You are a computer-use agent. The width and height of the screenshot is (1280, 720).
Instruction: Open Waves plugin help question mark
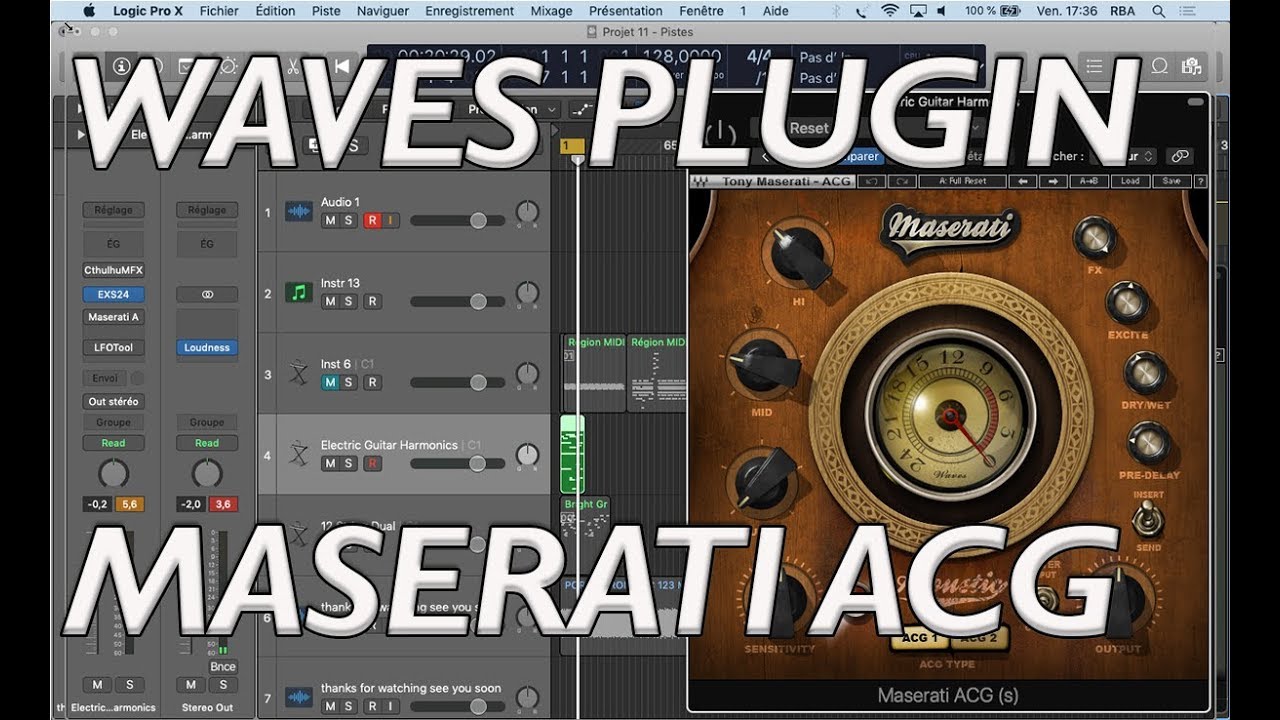(x=1200, y=182)
